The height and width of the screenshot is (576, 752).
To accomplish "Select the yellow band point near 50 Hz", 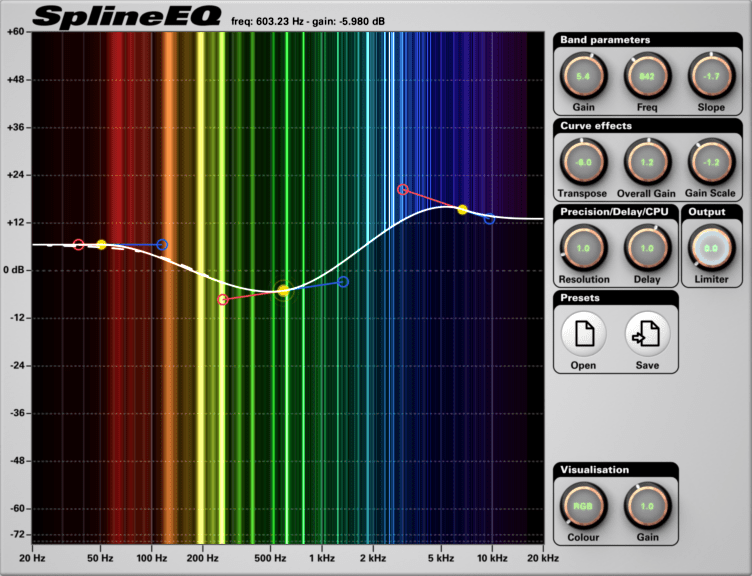I will pos(101,245).
